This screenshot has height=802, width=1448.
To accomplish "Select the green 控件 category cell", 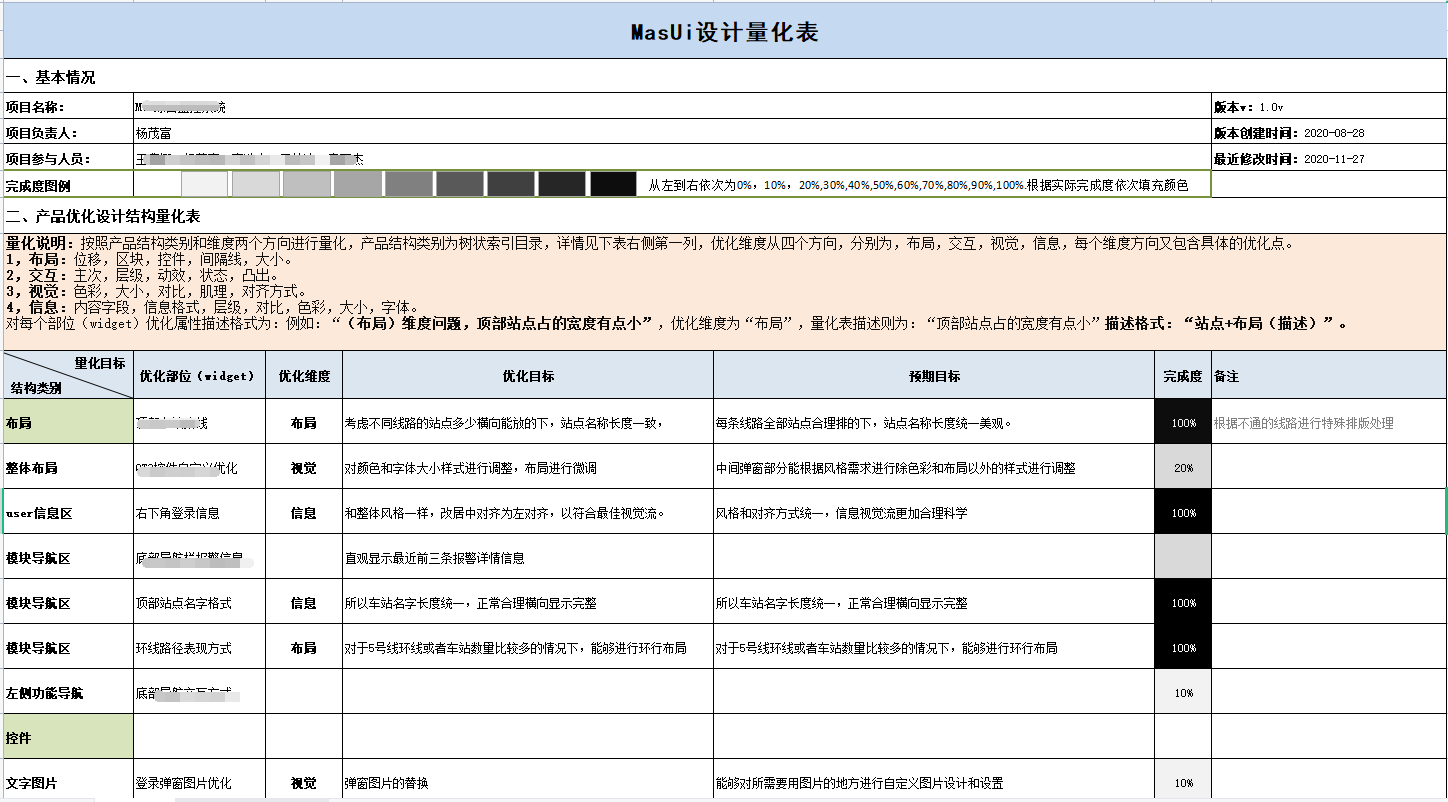I will coord(68,738).
